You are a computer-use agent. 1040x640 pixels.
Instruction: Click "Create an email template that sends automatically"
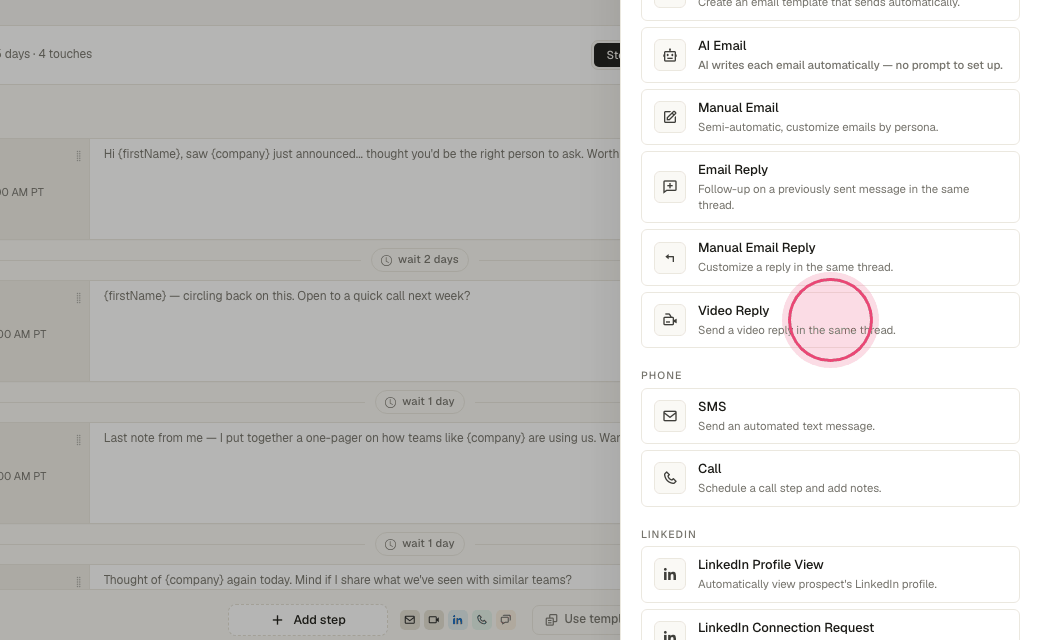[828, 3]
